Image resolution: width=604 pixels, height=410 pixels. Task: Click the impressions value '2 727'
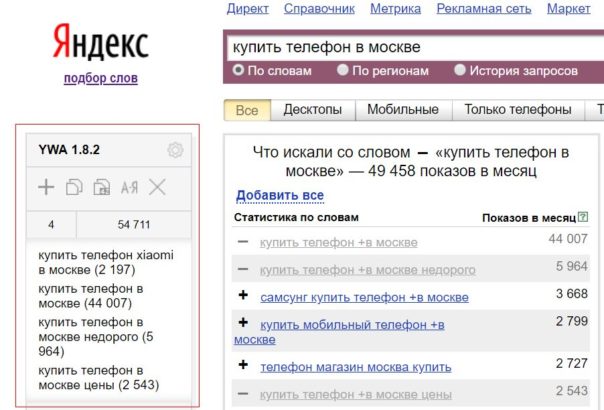coord(572,363)
